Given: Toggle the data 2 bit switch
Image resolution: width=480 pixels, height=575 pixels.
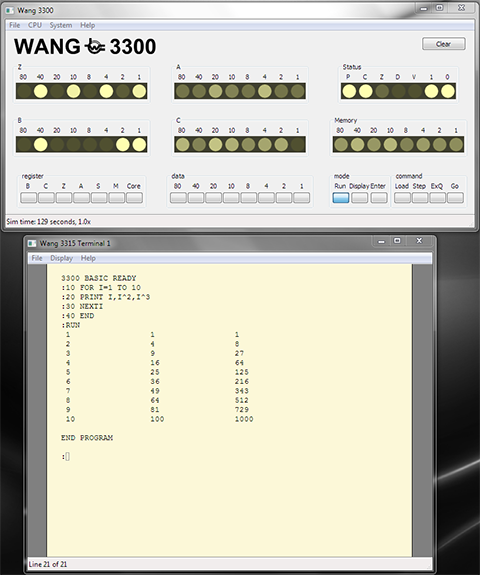Looking at the screenshot, I should coord(284,198).
